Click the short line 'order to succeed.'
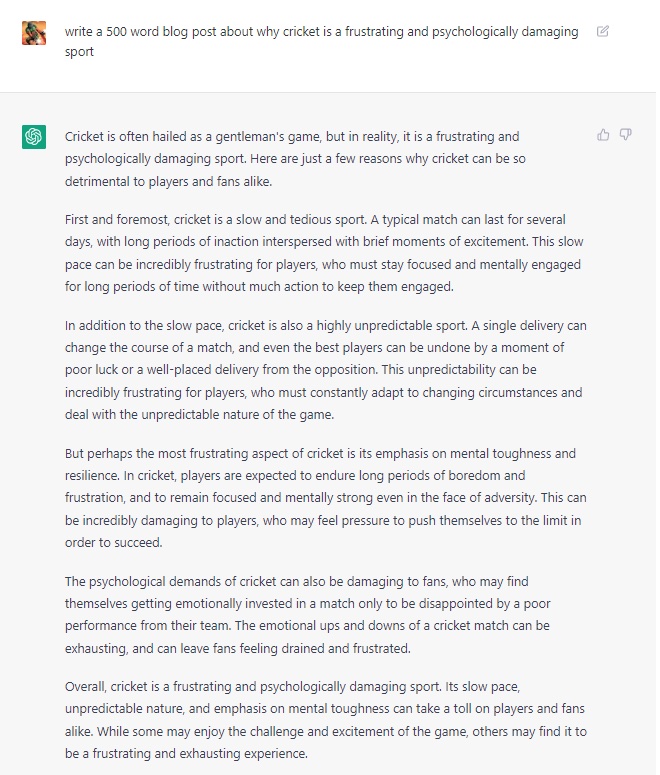 (114, 543)
